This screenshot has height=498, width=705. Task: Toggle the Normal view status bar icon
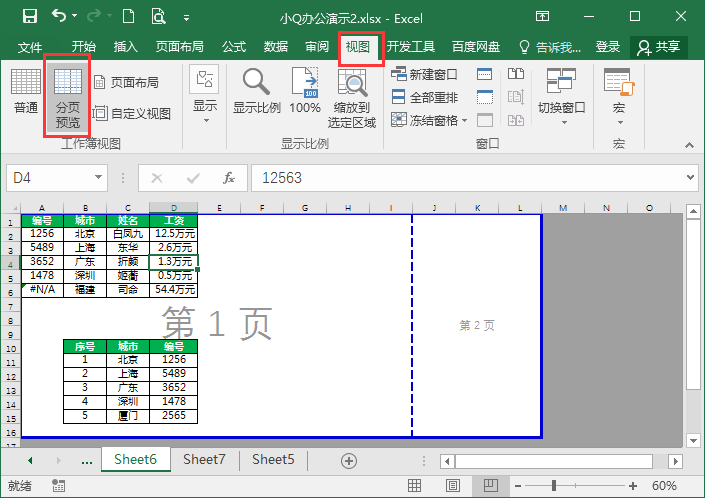pyautogui.click(x=415, y=485)
